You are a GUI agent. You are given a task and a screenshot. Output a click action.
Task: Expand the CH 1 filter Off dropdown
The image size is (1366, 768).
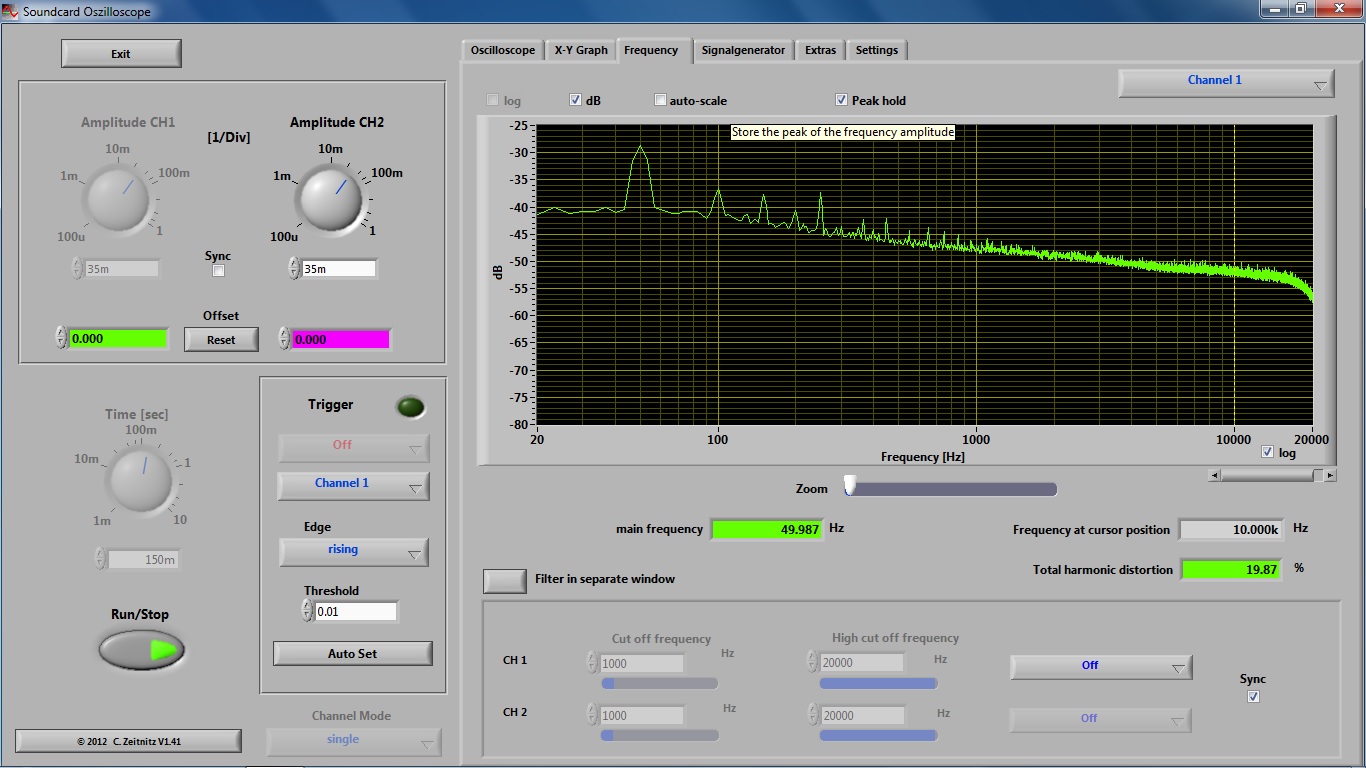1100,666
